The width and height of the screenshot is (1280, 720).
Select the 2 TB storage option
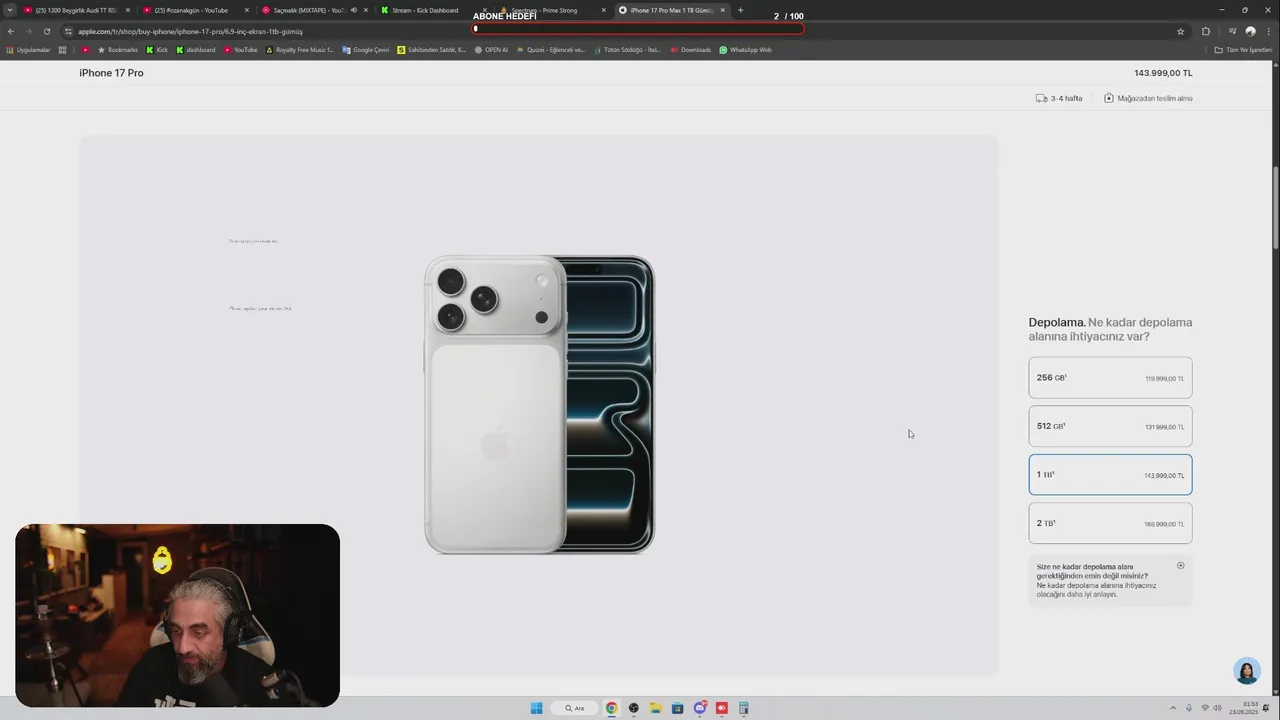point(1110,523)
